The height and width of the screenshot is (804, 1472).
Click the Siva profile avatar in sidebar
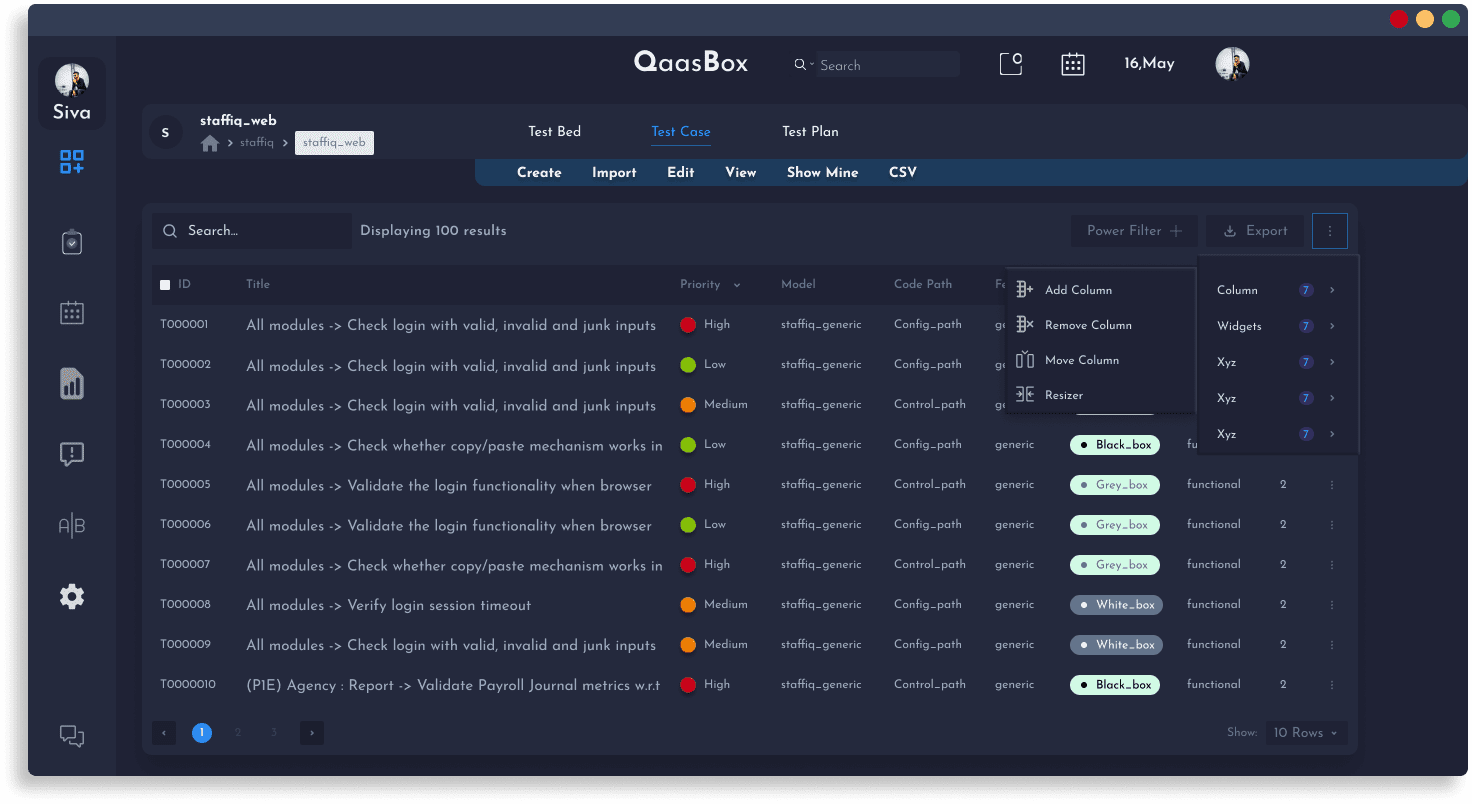[72, 80]
